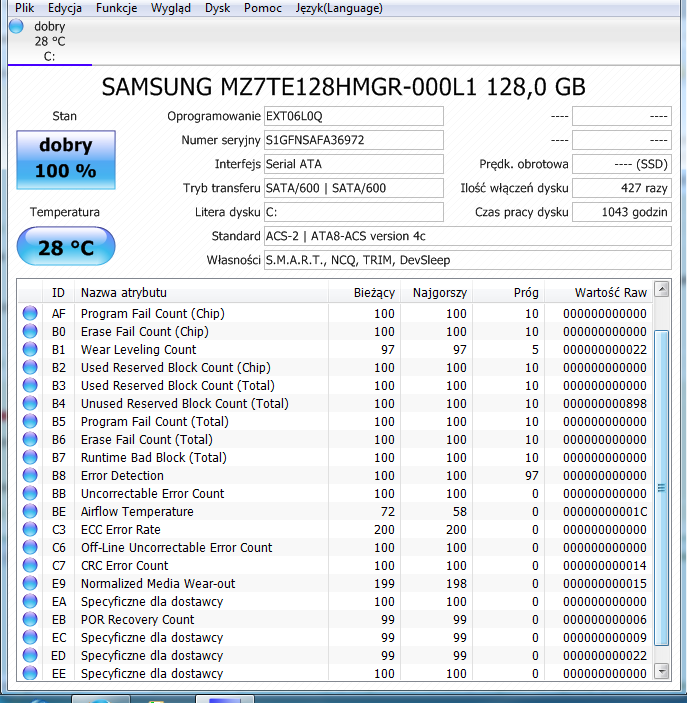696x716 pixels.
Task: Click status orb for Wear Leveling Count
Action: point(30,349)
